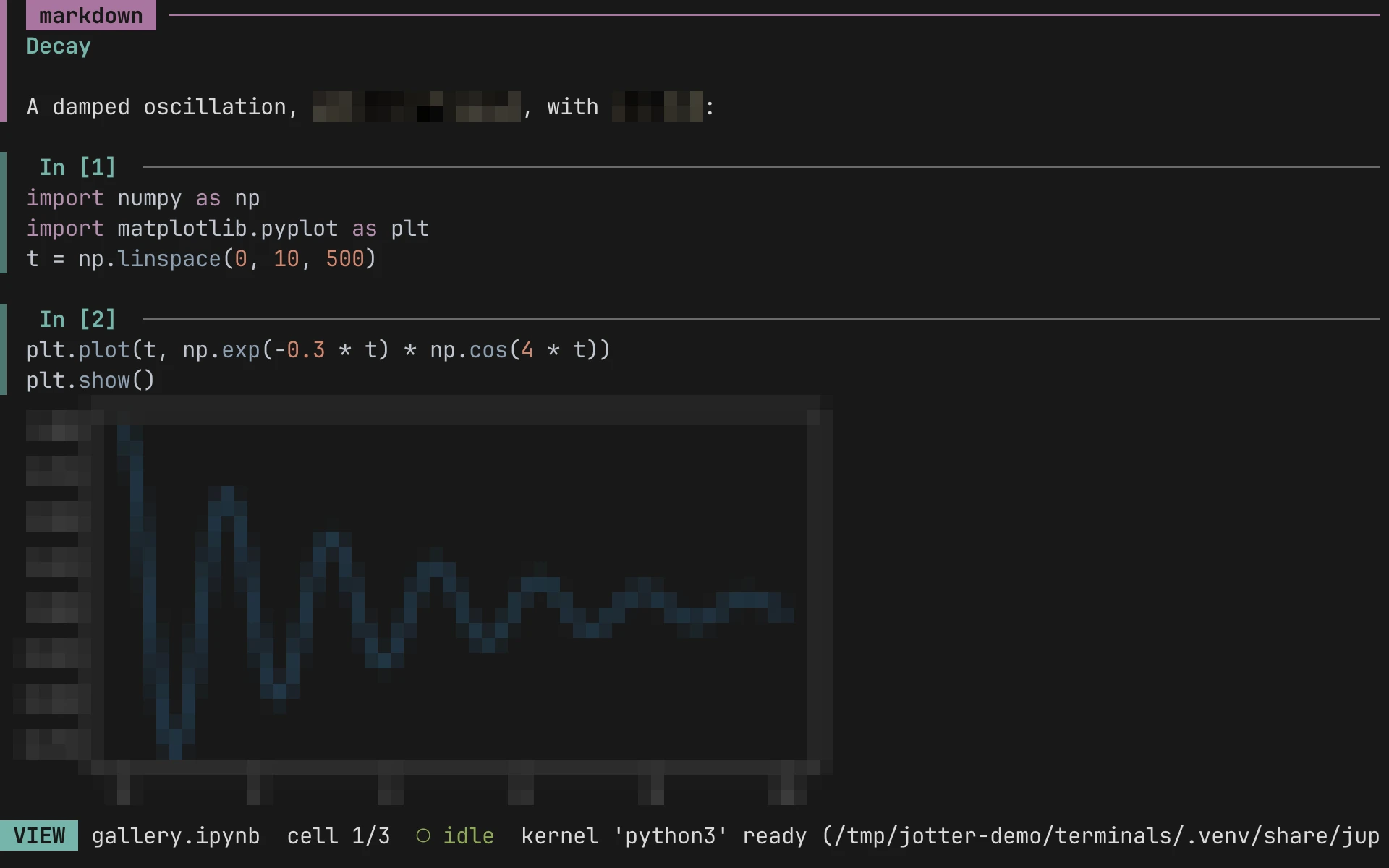This screenshot has height=868, width=1389.
Task: Click the VIEW mode indicator
Action: tap(39, 836)
